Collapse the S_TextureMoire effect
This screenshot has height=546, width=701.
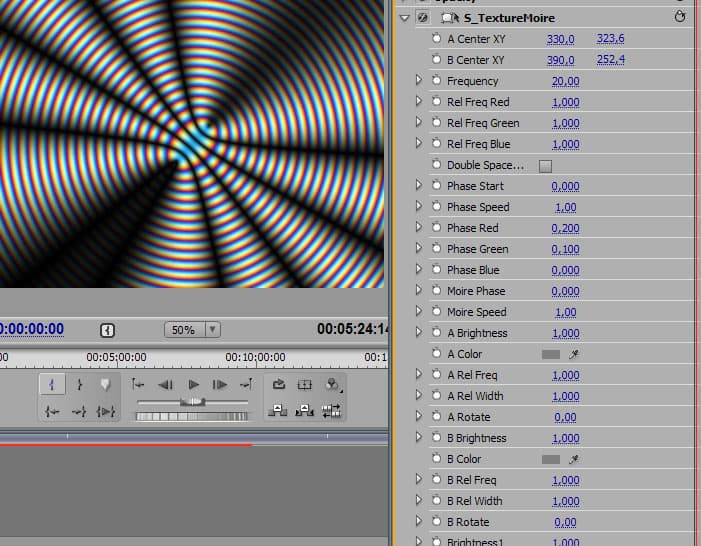(x=405, y=18)
